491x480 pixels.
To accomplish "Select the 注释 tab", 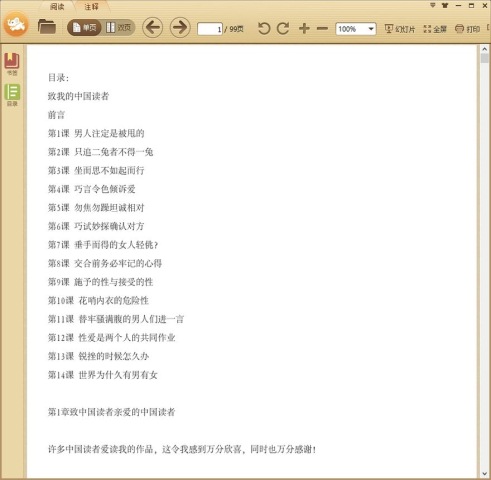I will coord(91,7).
